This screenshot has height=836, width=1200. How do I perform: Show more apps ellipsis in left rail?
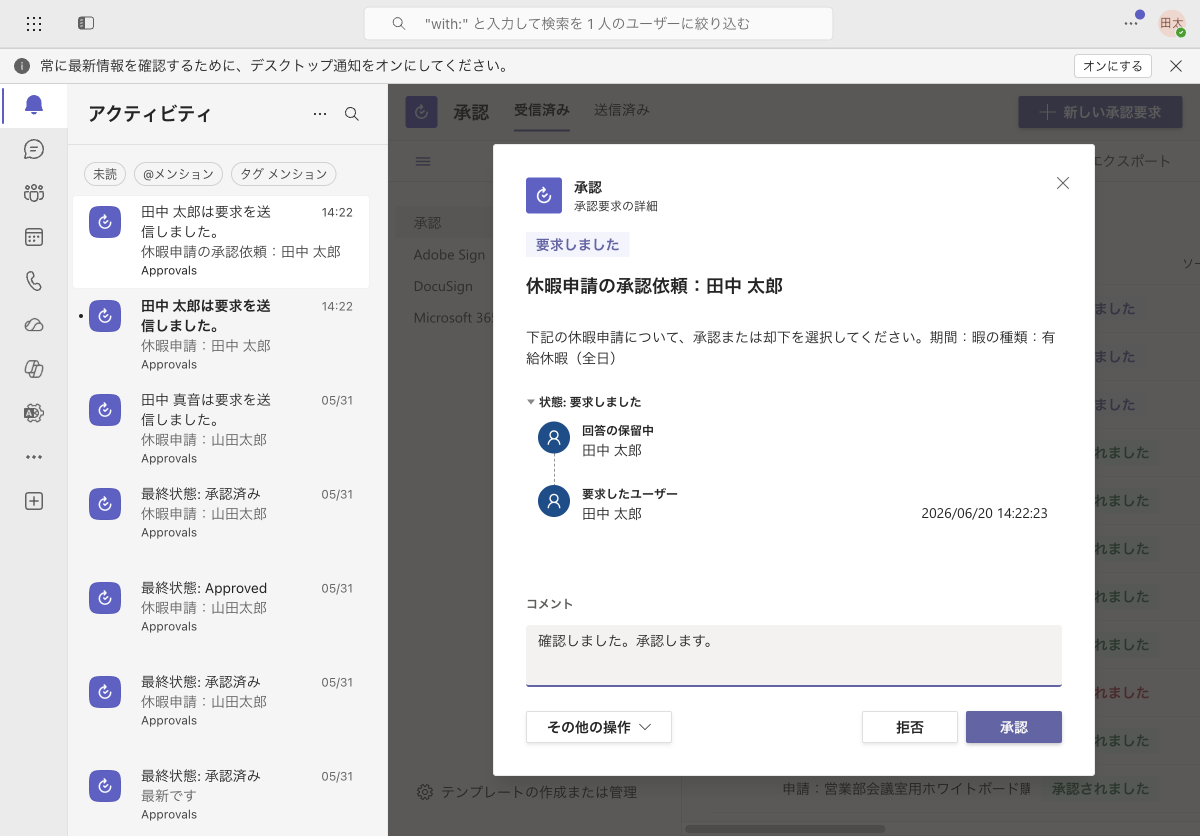pyautogui.click(x=34, y=457)
